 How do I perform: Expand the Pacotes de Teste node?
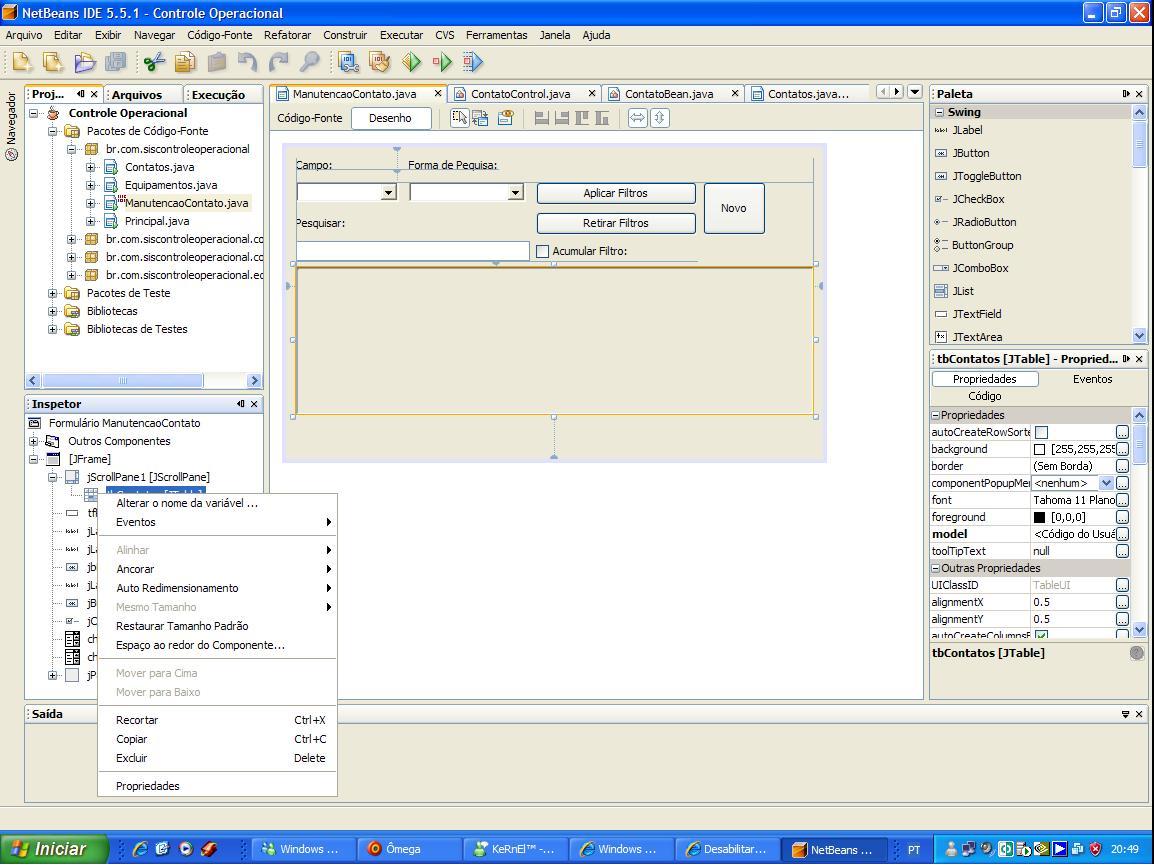pyautogui.click(x=53, y=293)
